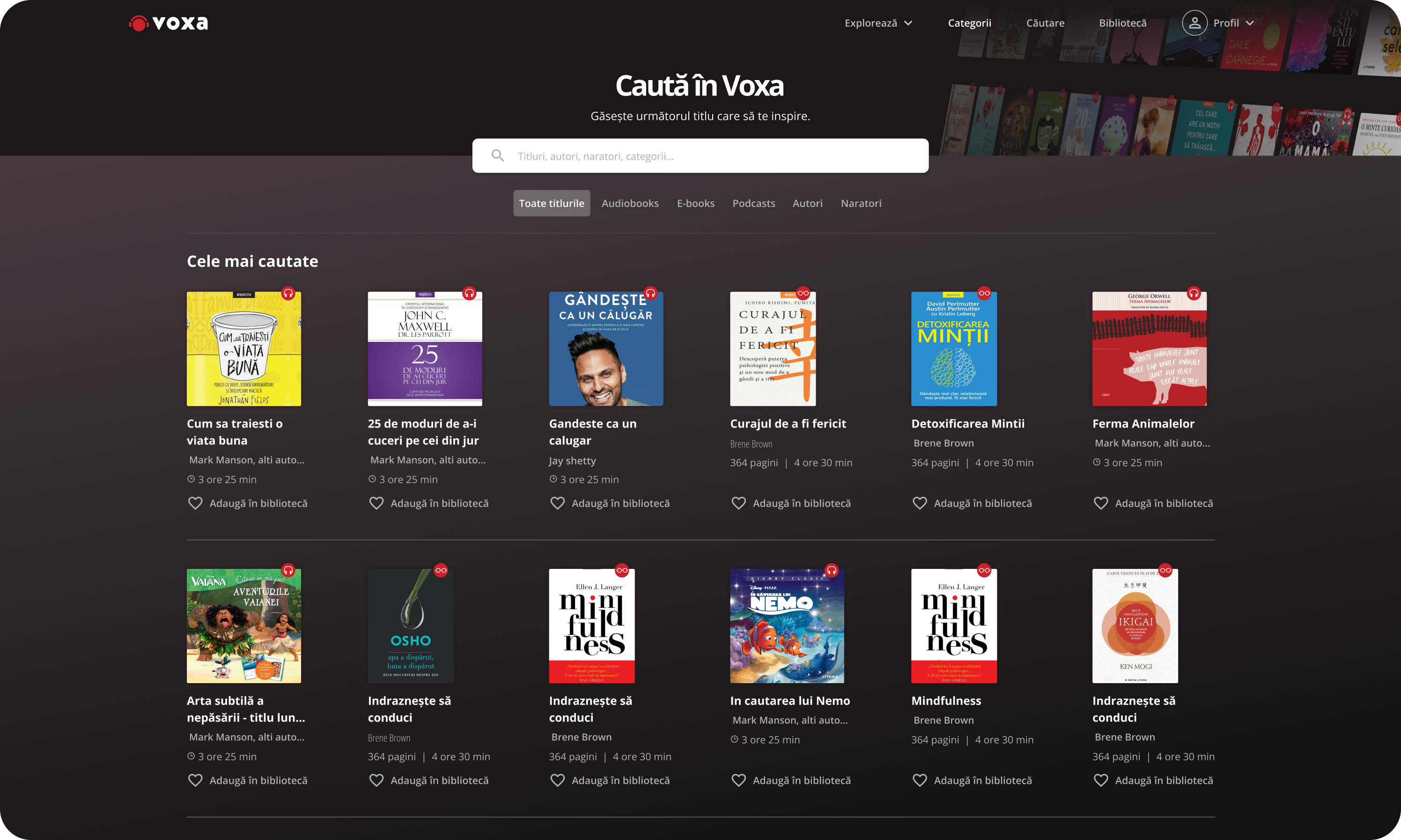Click headphone badge on Ferma Animalelor cover

1194,293
